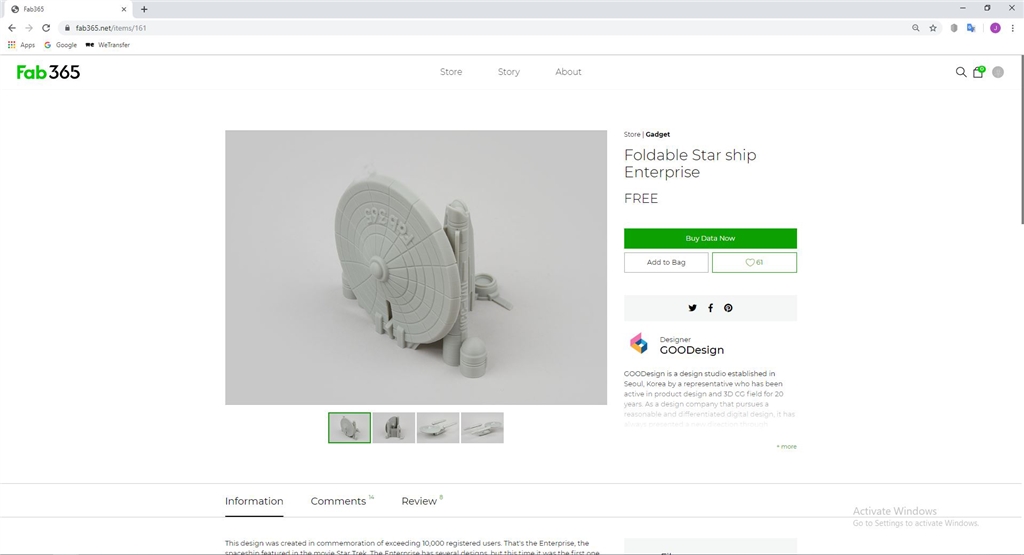Click the GOODesign designer logo
The height and width of the screenshot is (555, 1024).
638,344
